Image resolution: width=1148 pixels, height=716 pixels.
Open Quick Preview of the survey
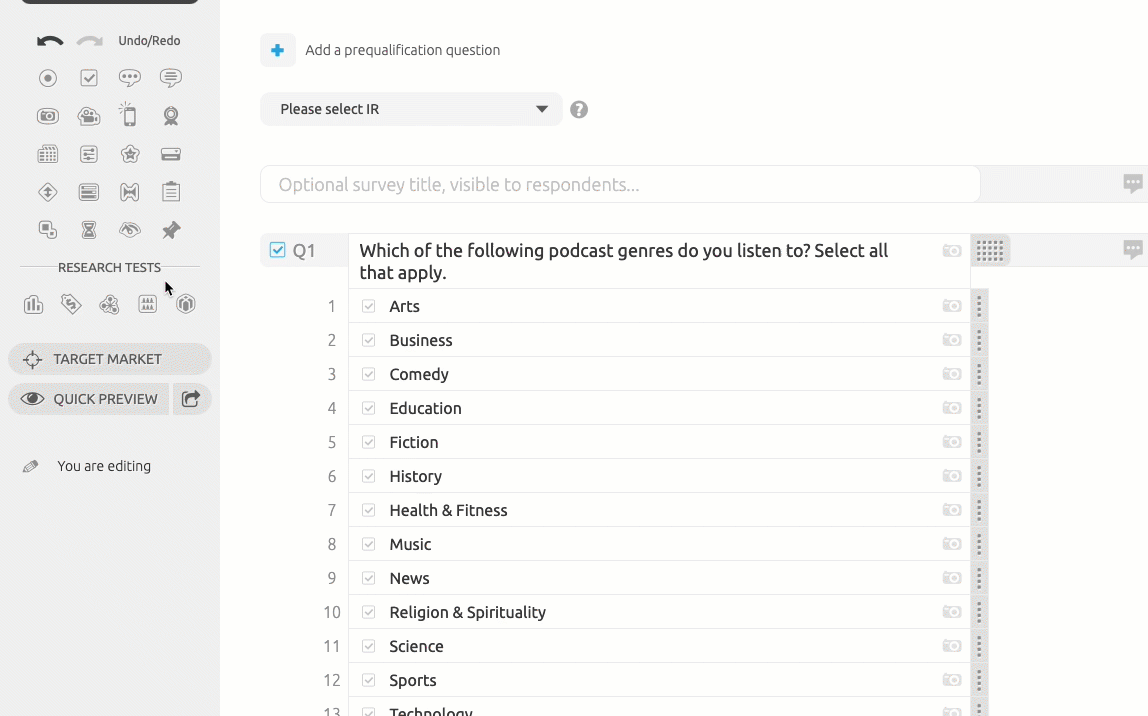point(89,399)
